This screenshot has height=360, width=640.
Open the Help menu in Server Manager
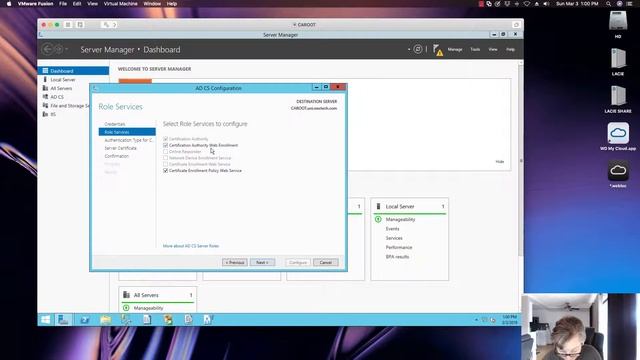pos(510,49)
